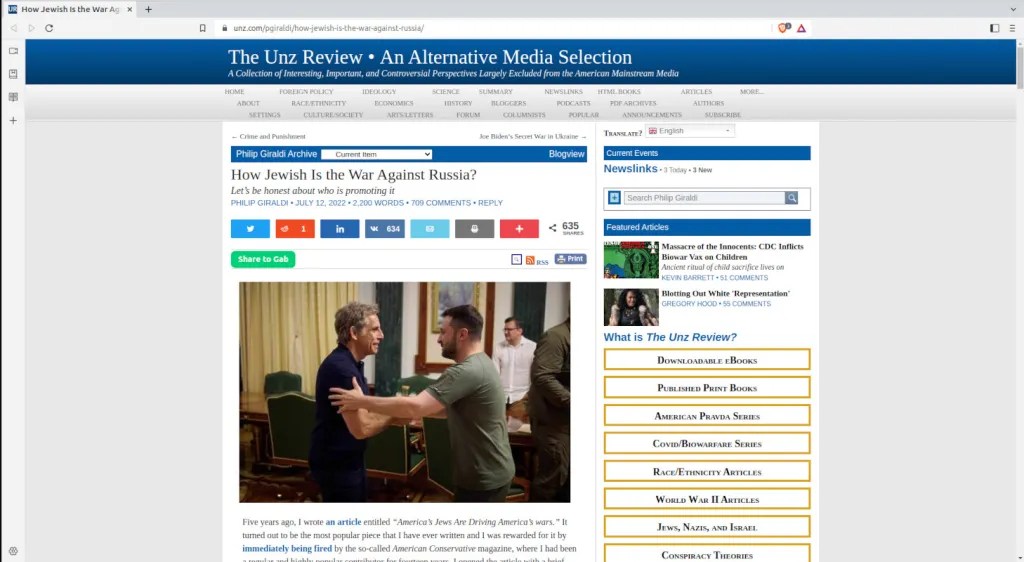Toggle the browser sidebar panel icon
The width and height of the screenshot is (1024, 562).
pyautogui.click(x=995, y=28)
